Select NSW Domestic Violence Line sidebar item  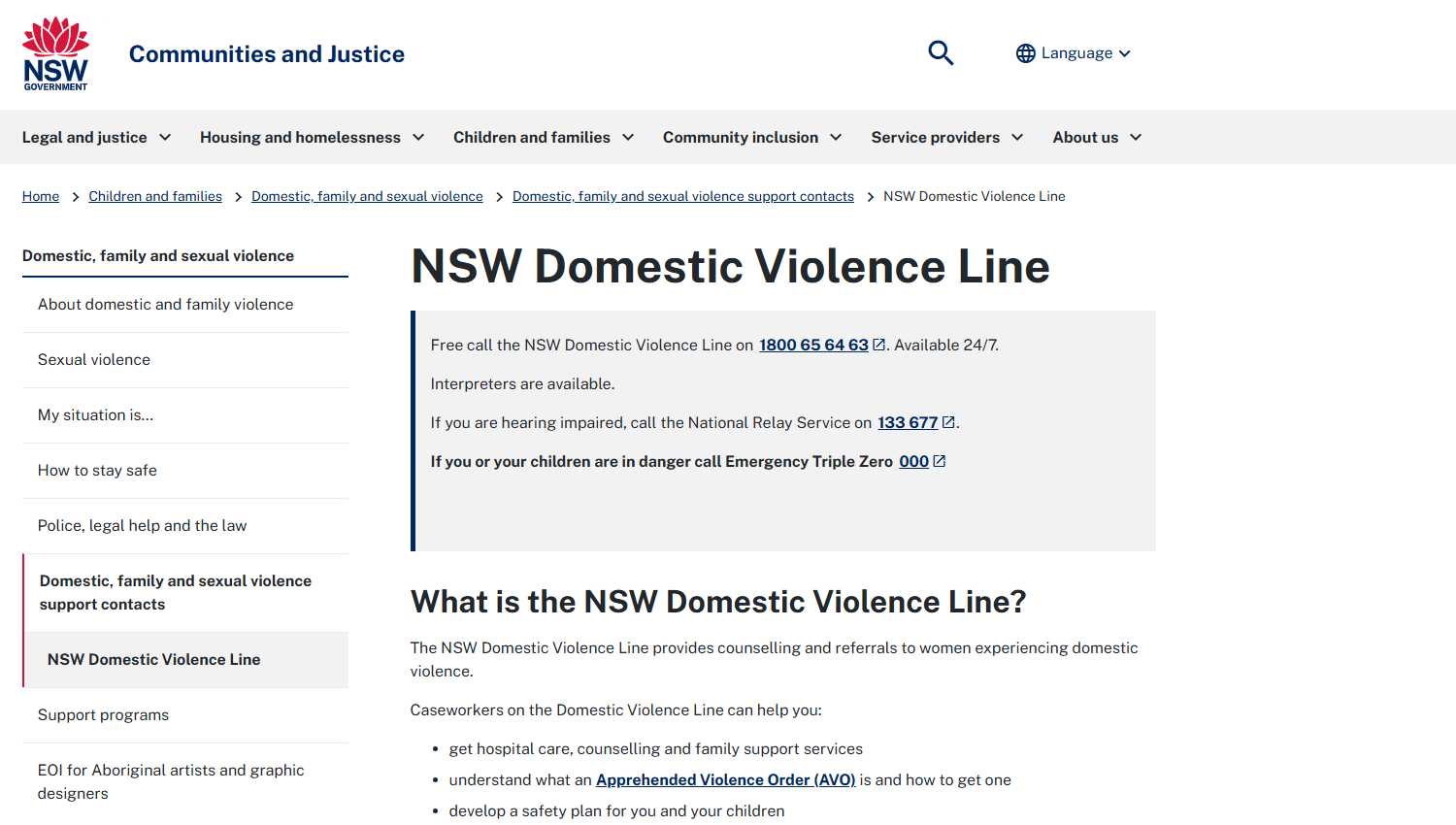pyautogui.click(x=185, y=660)
